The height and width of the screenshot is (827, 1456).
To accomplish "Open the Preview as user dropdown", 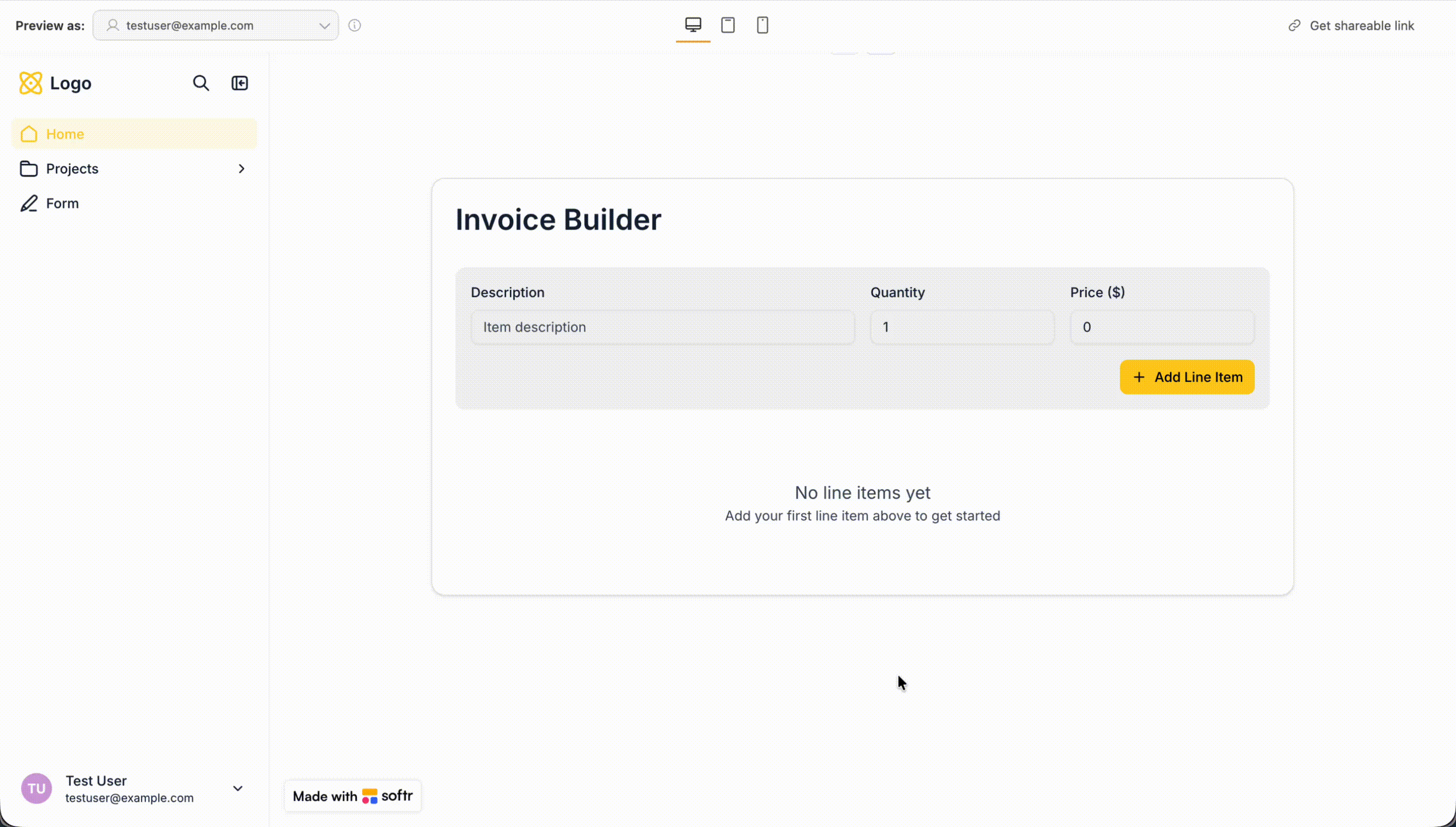I will click(216, 26).
